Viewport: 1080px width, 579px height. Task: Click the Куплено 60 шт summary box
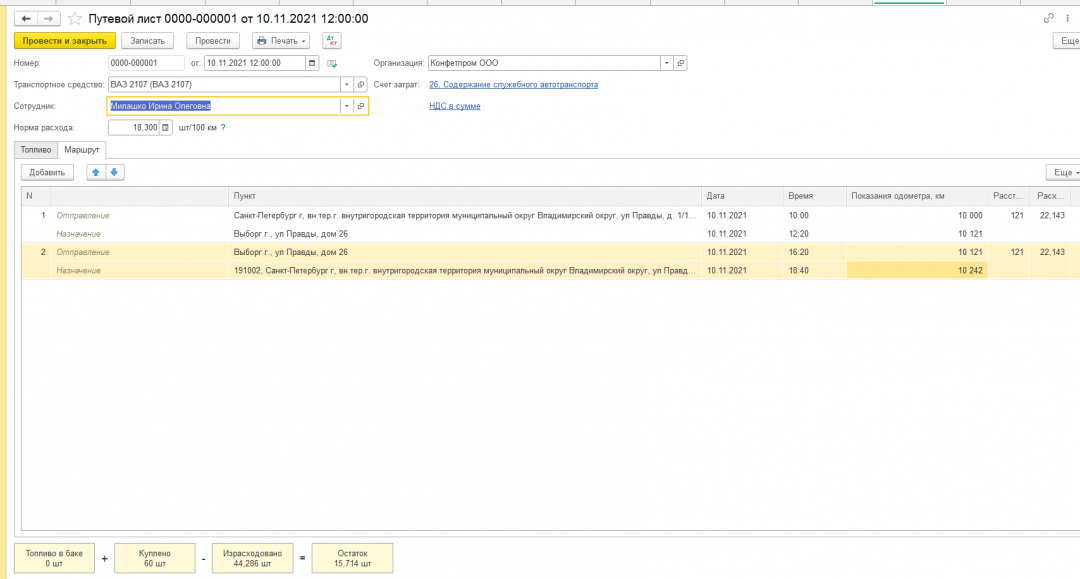pyautogui.click(x=155, y=558)
